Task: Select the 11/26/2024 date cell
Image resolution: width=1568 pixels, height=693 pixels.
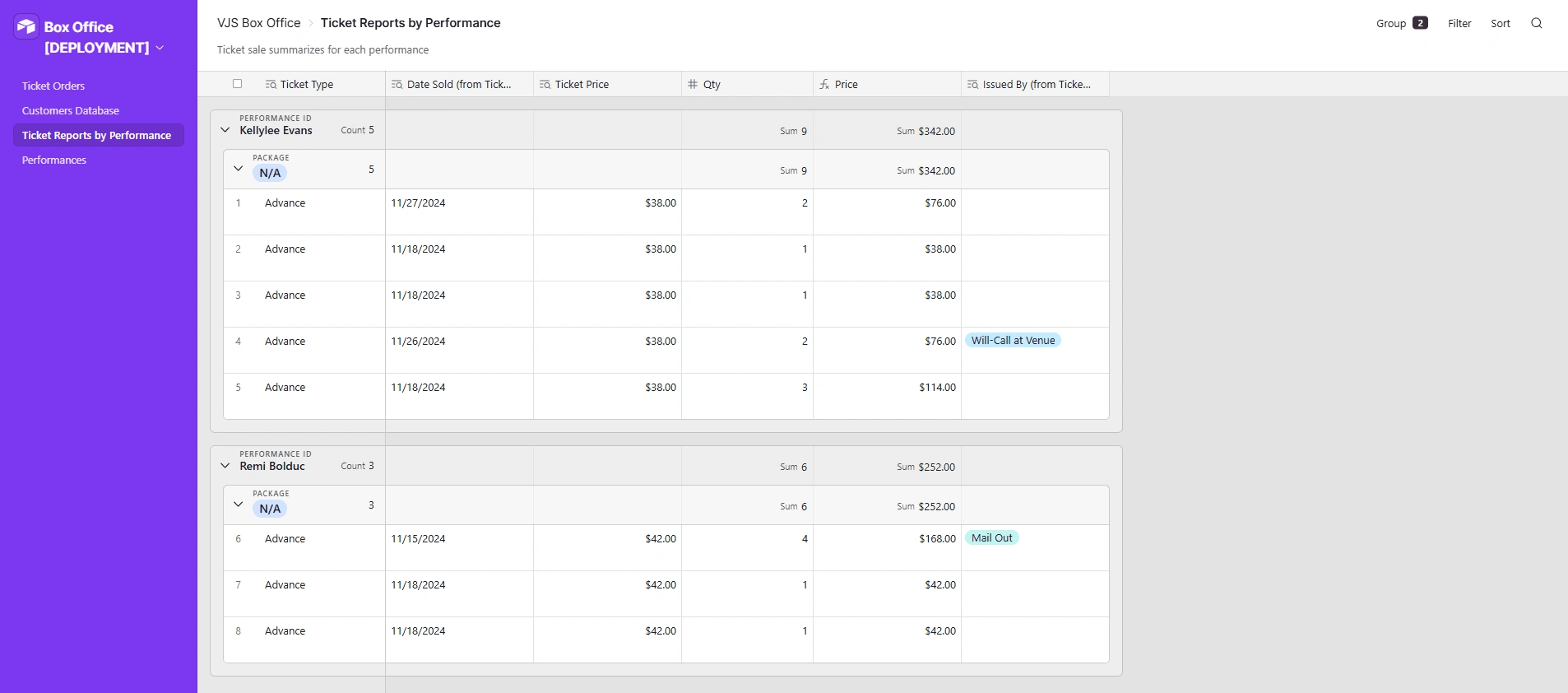Action: (459, 351)
